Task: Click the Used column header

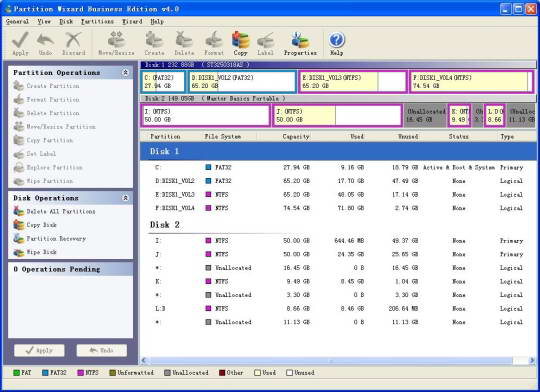Action: click(357, 136)
